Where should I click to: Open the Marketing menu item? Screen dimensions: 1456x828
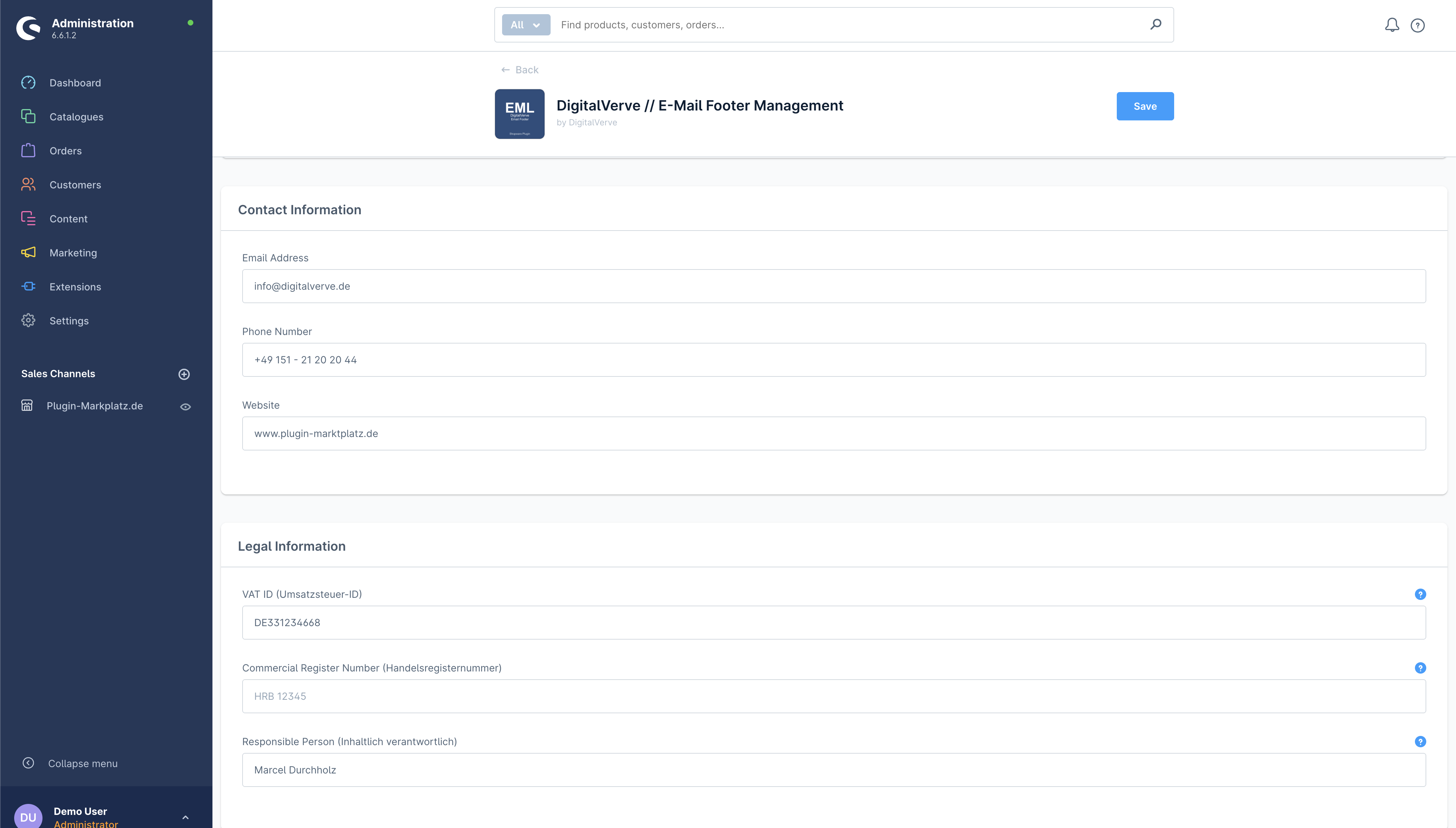click(x=73, y=253)
